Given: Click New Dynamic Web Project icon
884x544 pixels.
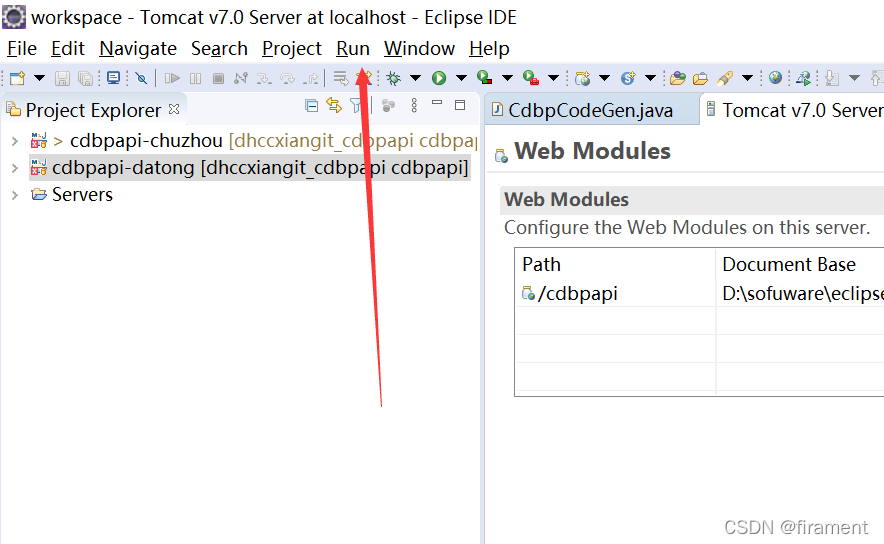Looking at the screenshot, I should pyautogui.click(x=582, y=78).
